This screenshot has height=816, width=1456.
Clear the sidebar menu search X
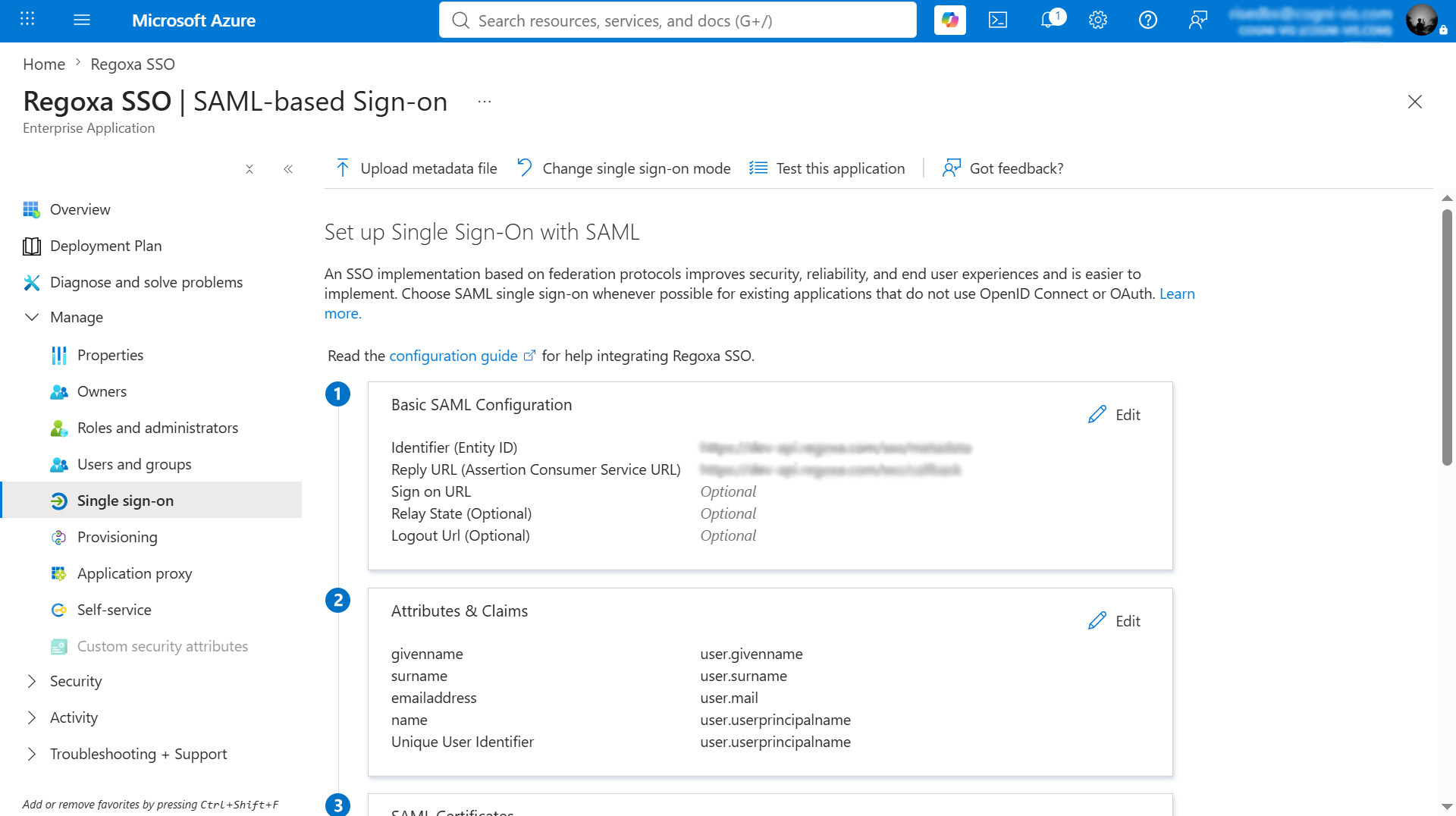pyautogui.click(x=249, y=169)
